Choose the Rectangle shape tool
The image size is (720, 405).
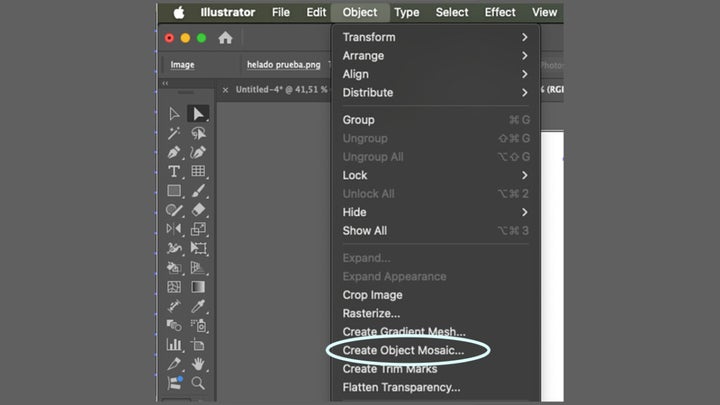(174, 190)
